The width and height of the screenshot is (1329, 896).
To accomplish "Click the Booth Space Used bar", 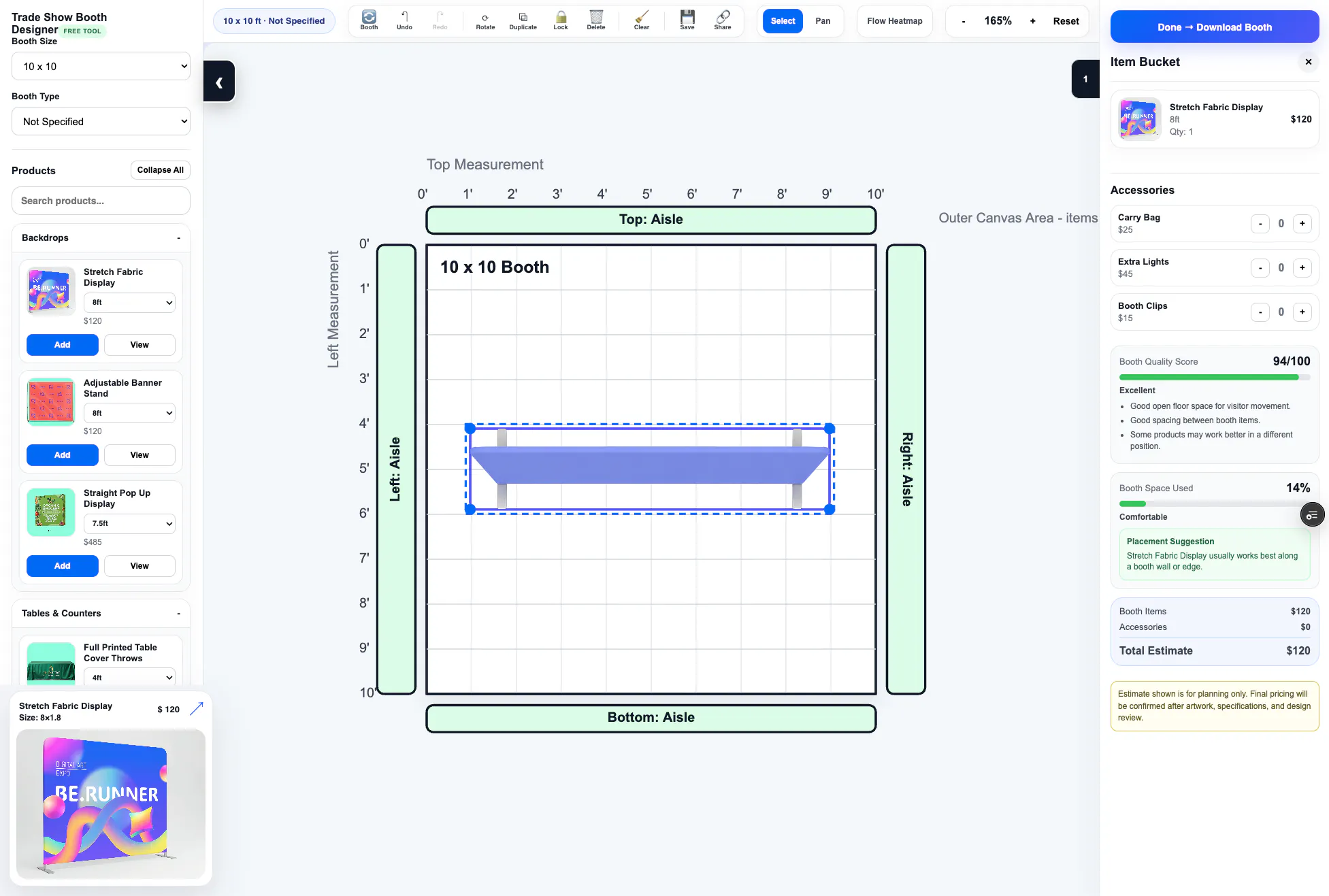I will tap(1214, 504).
